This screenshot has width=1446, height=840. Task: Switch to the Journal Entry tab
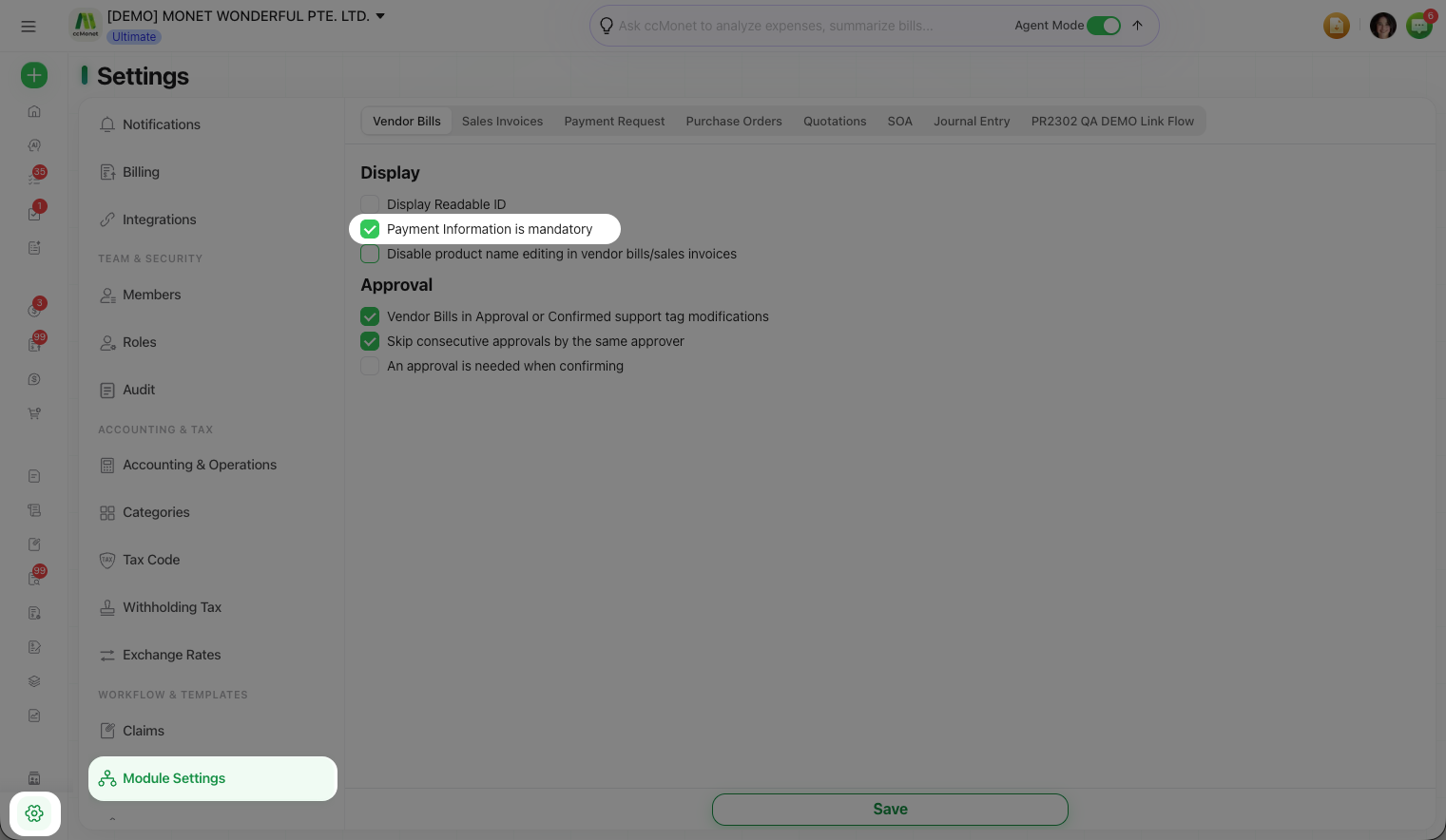coord(972,122)
